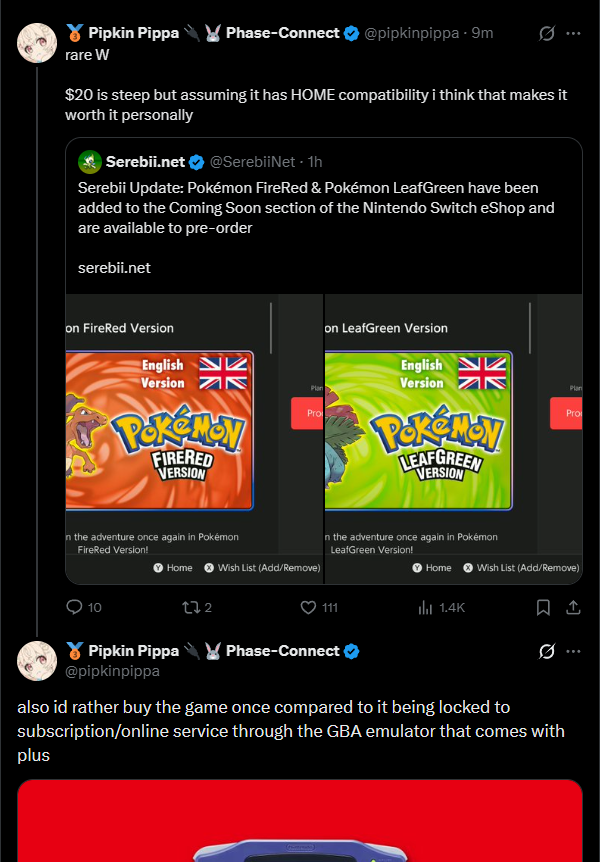Open more options menu on first tweet
Screen dimensions: 600x862
(574, 33)
